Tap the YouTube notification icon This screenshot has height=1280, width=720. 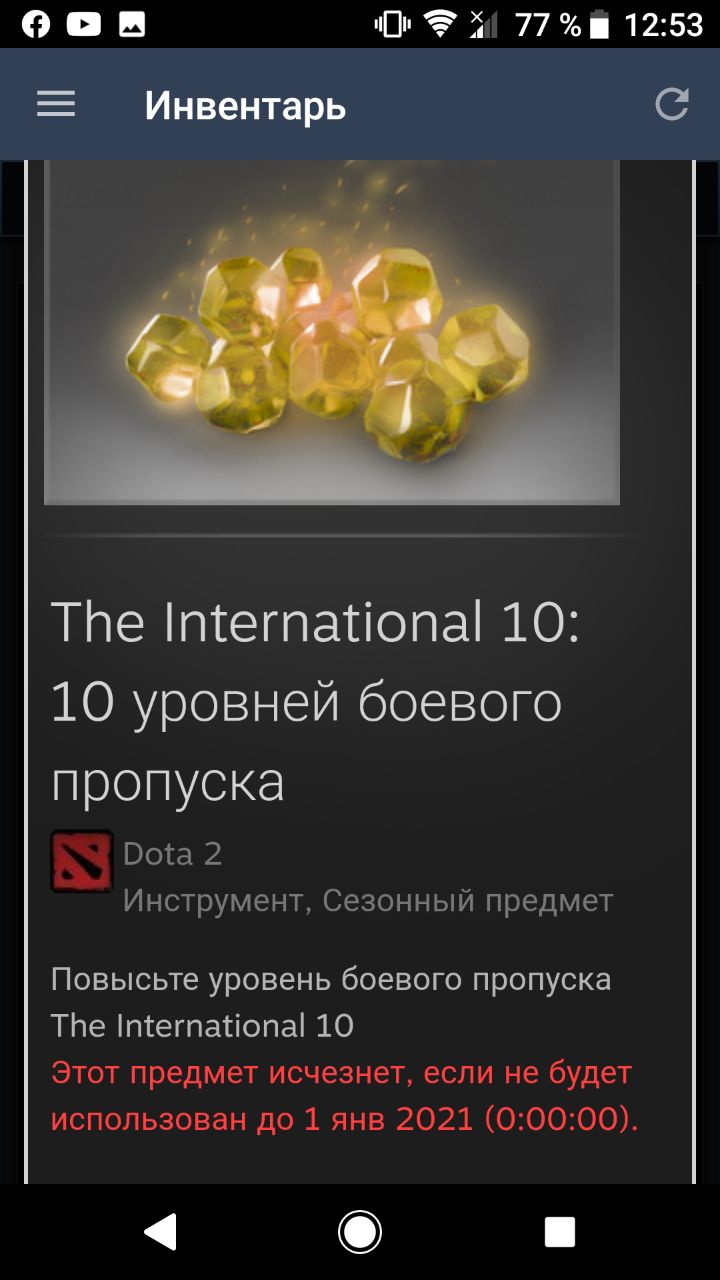[84, 25]
